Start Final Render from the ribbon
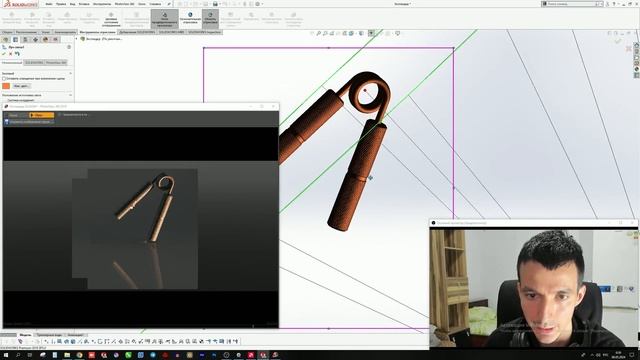Screen dimensions: 640x360 190,19
